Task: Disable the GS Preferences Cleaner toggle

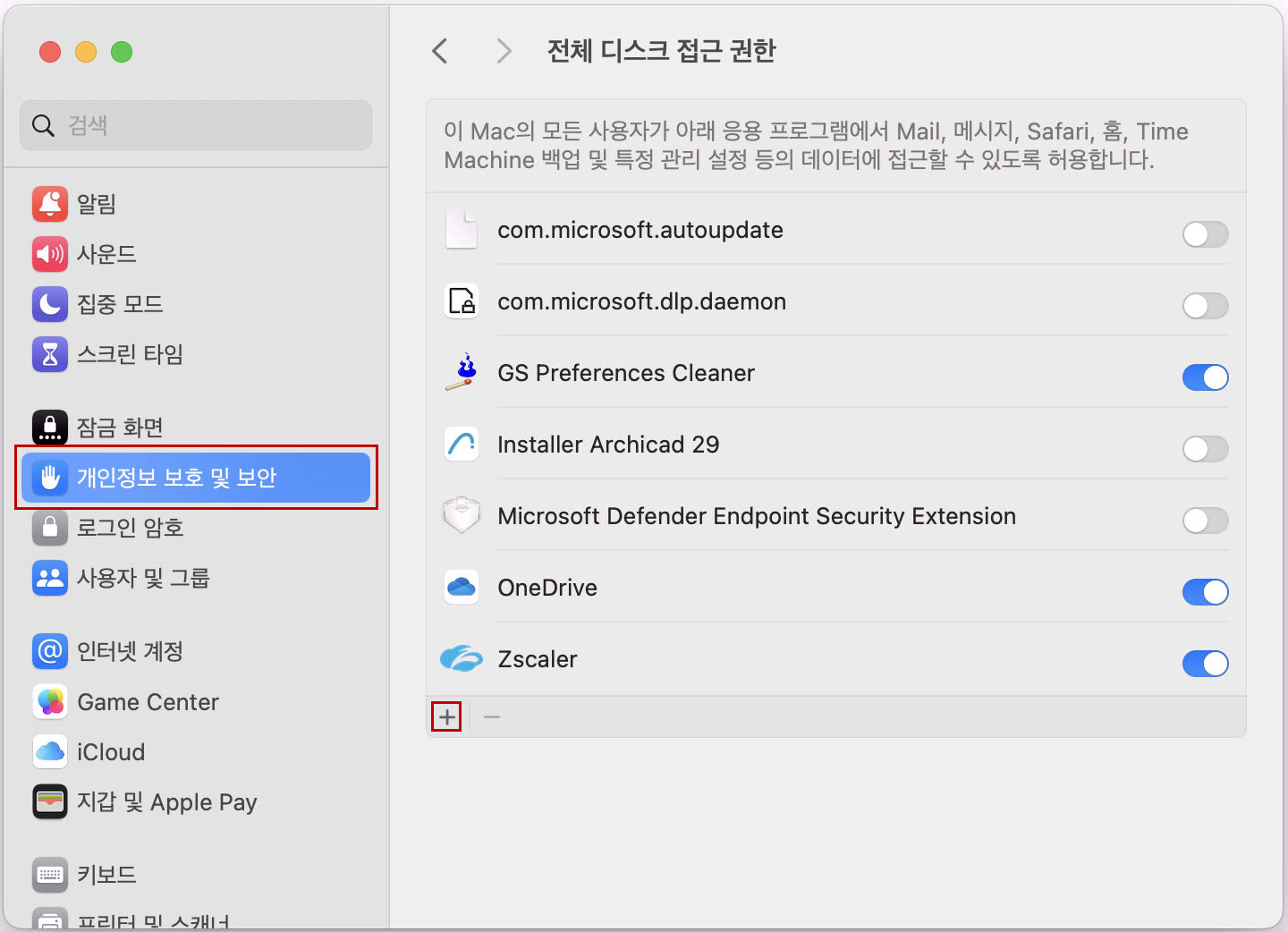Action: (x=1205, y=377)
